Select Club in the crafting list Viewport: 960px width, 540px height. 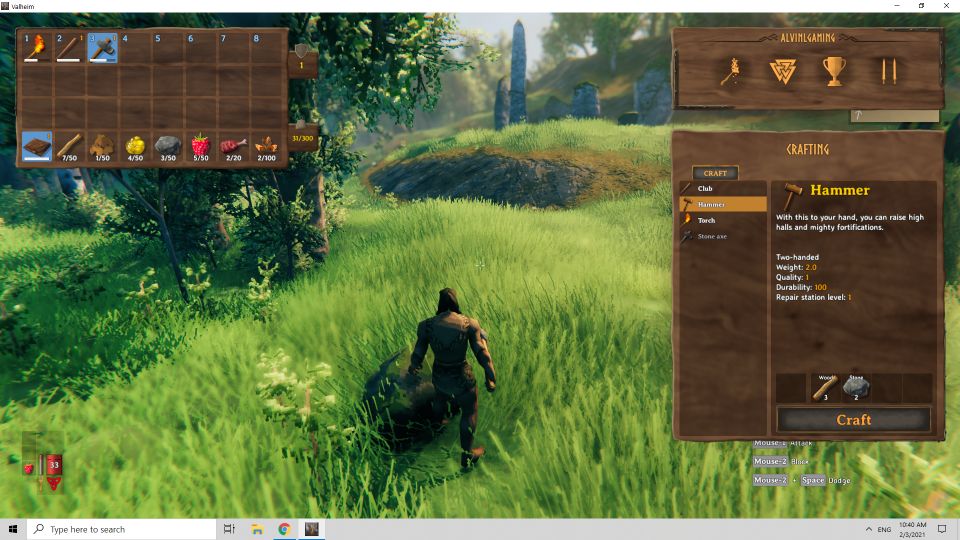[x=723, y=189]
